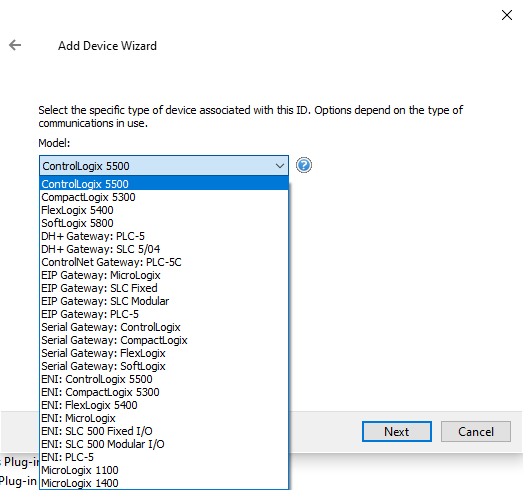Select MicroLogix 1400 model

click(x=164, y=483)
